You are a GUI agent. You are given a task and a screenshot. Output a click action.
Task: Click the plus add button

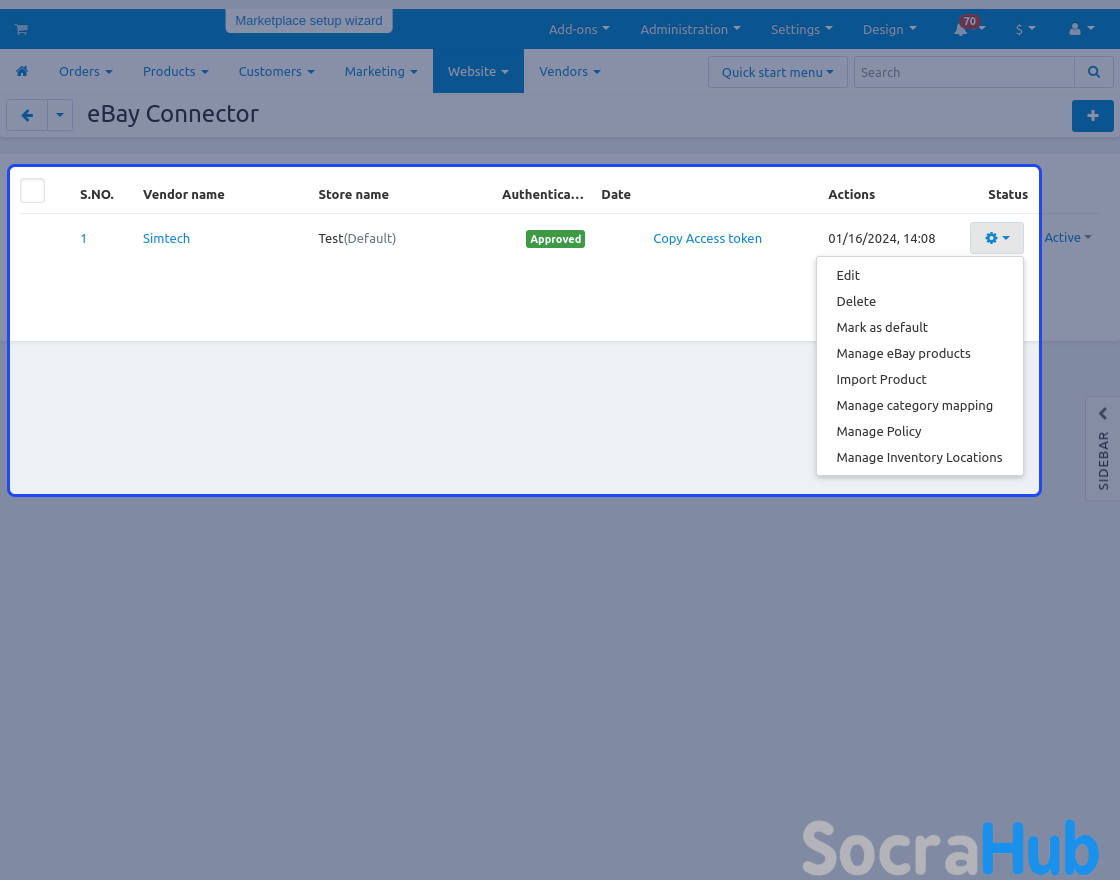tap(1092, 116)
